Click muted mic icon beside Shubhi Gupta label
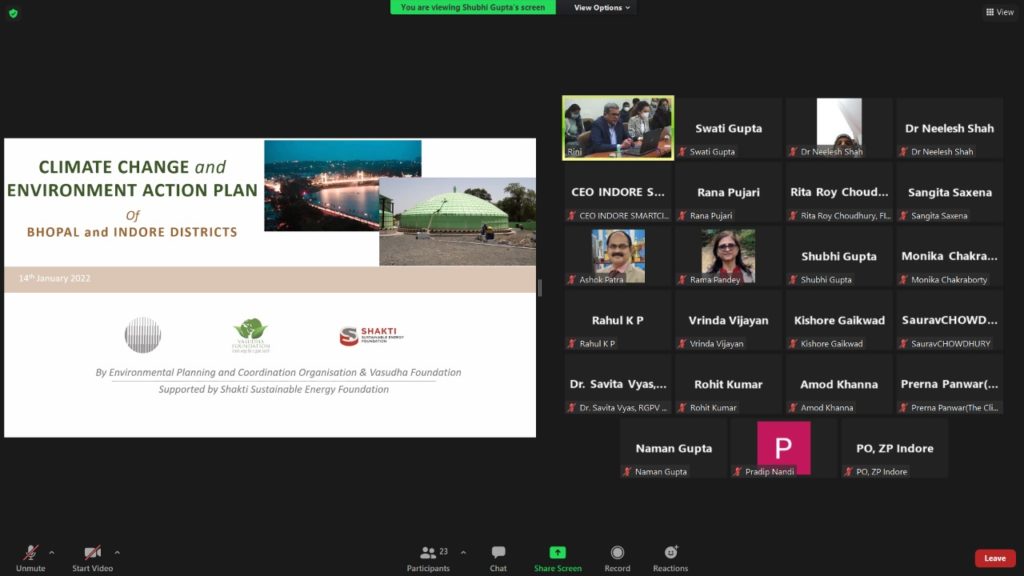 [x=793, y=280]
